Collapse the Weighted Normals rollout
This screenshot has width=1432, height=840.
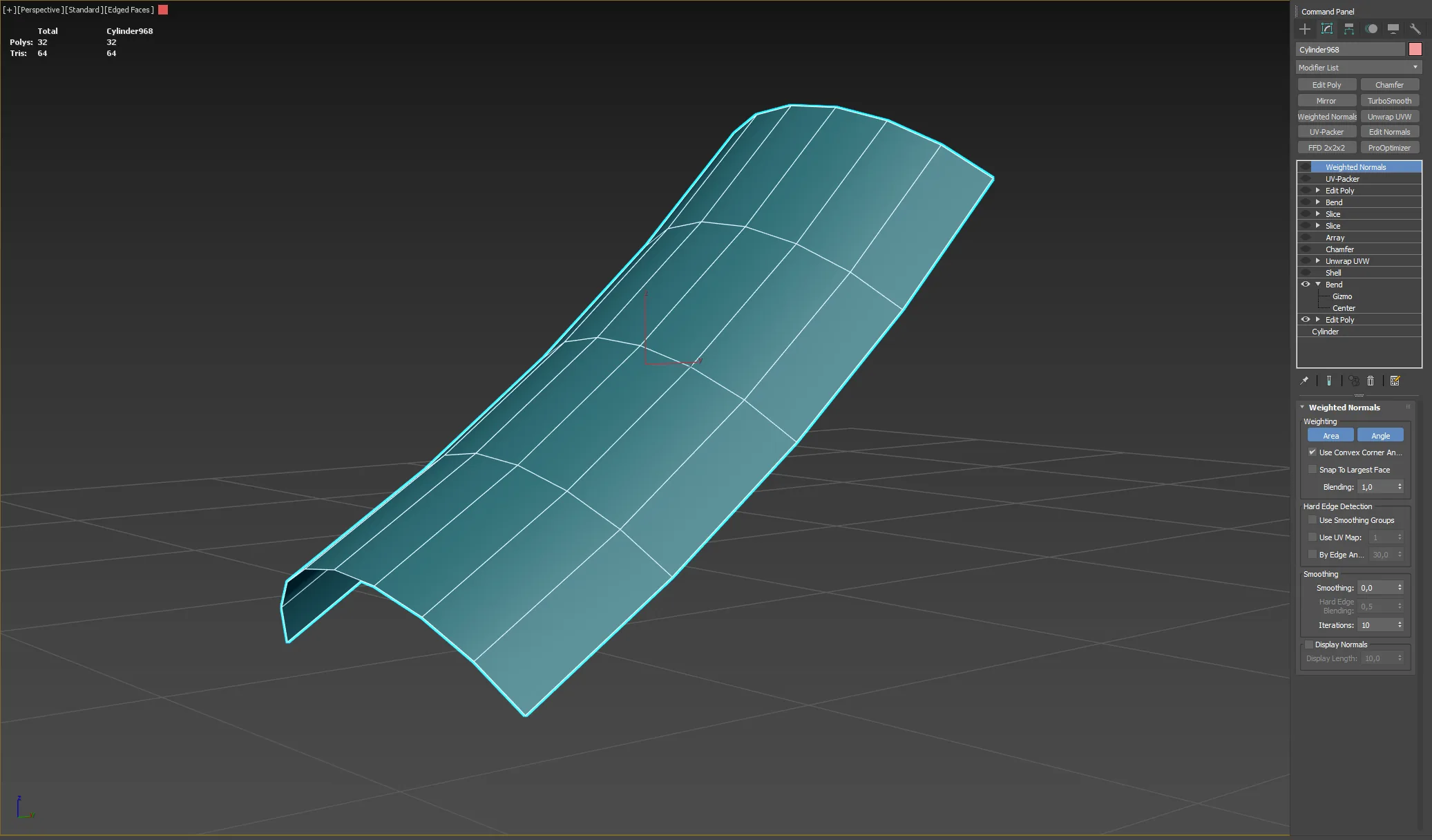(x=1302, y=408)
